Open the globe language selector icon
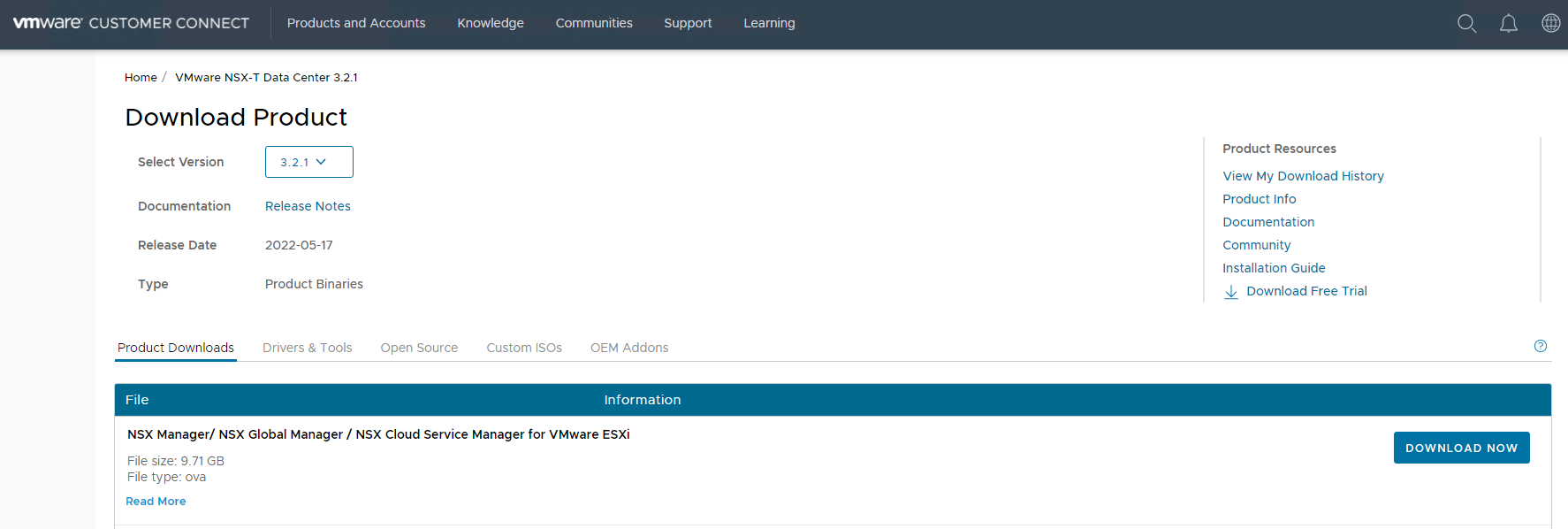 (1551, 23)
